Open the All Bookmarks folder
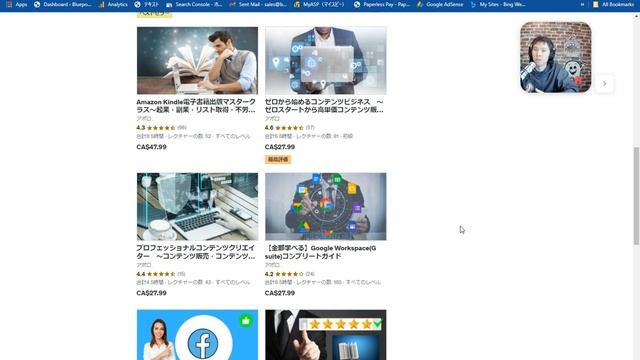 click(613, 4)
